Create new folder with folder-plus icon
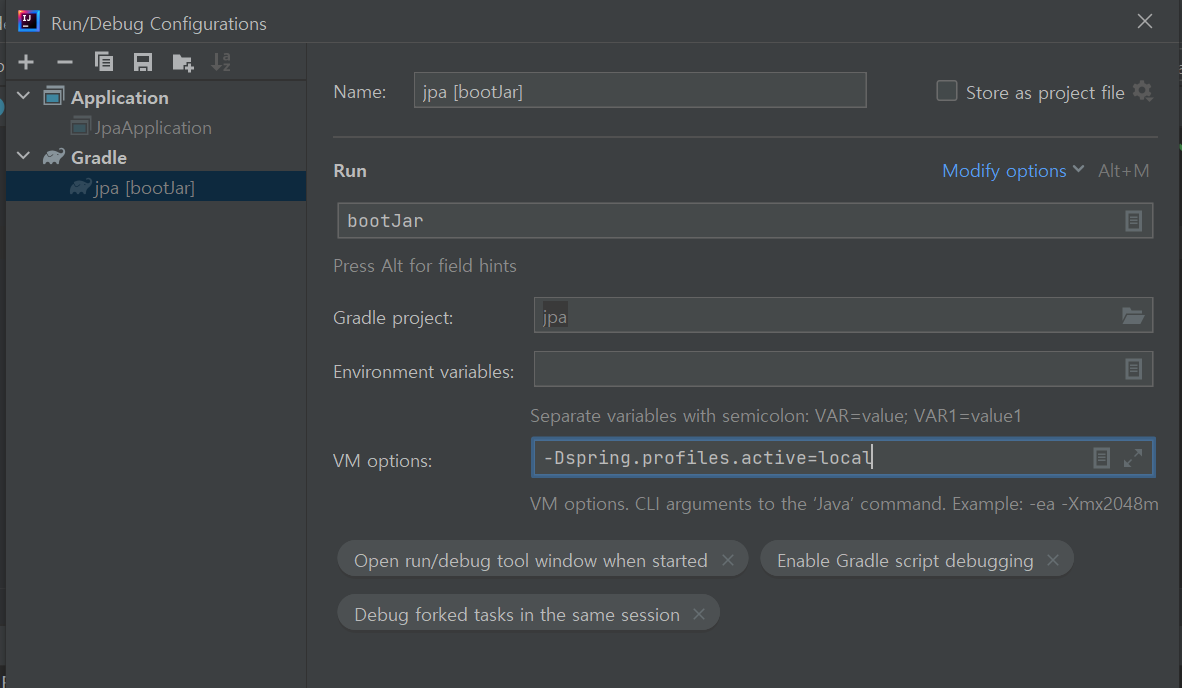The image size is (1182, 688). click(x=182, y=63)
